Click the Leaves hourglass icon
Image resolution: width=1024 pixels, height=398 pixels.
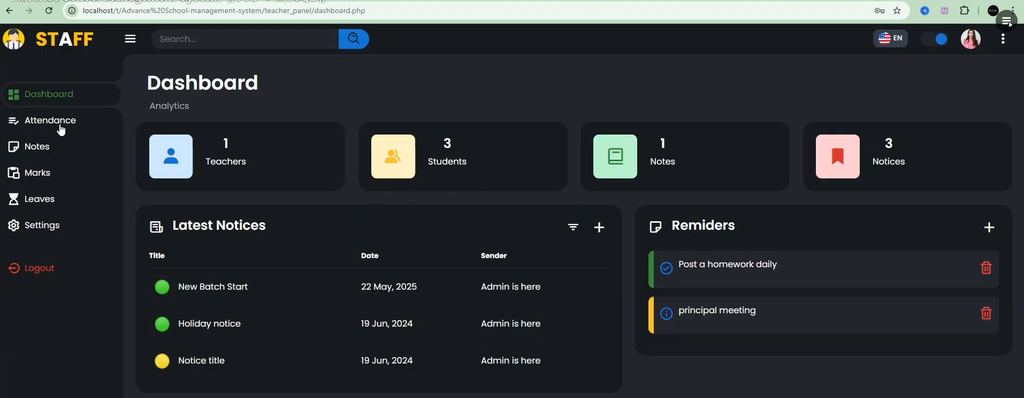point(13,199)
